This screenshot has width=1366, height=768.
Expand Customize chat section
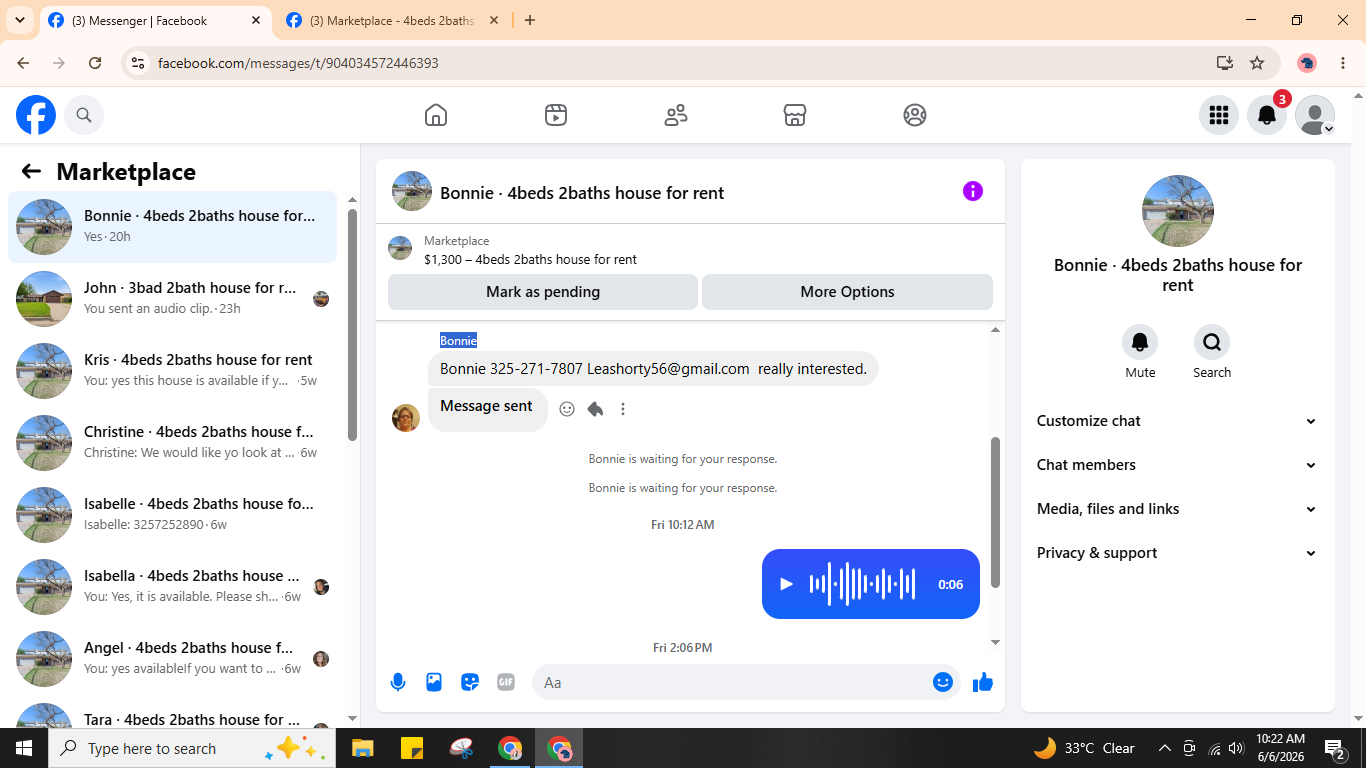coord(1178,421)
